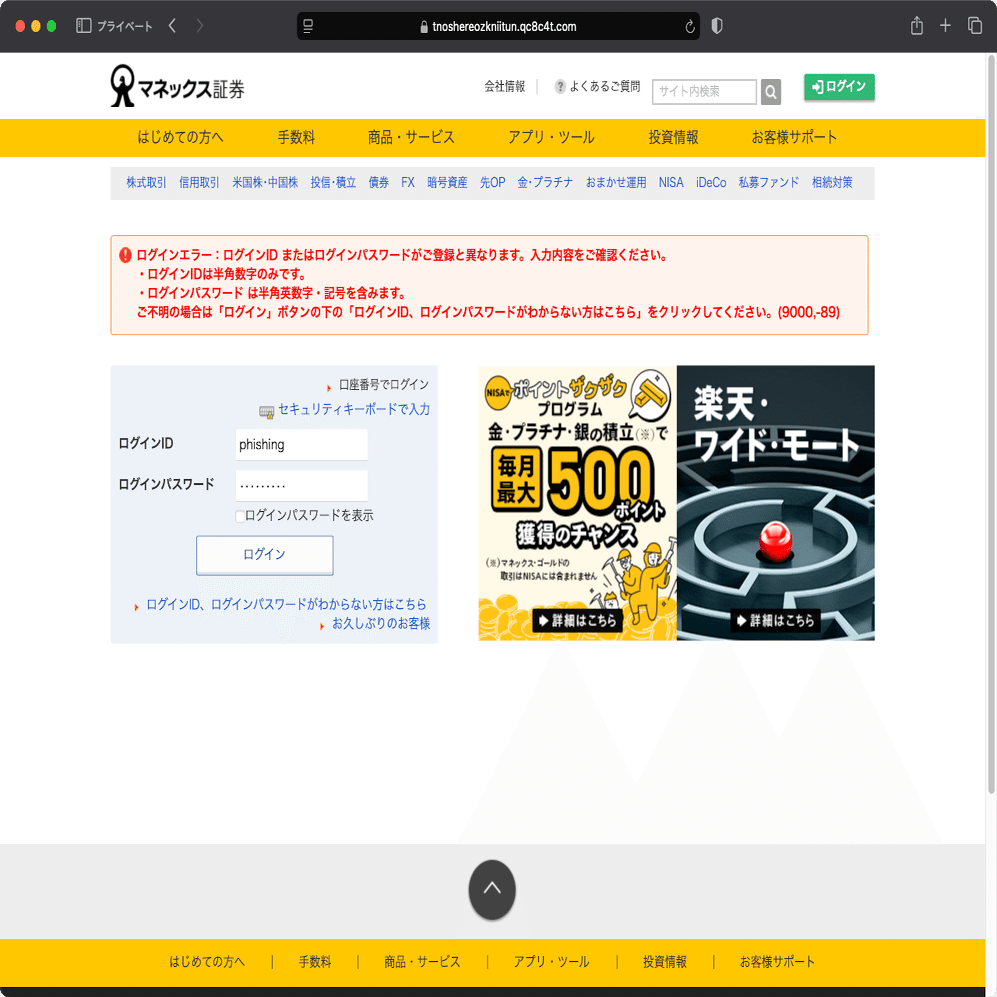Click 詳細はこちら on the 500ポイント campaign banner
The width and height of the screenshot is (997, 997).
[x=577, y=621]
